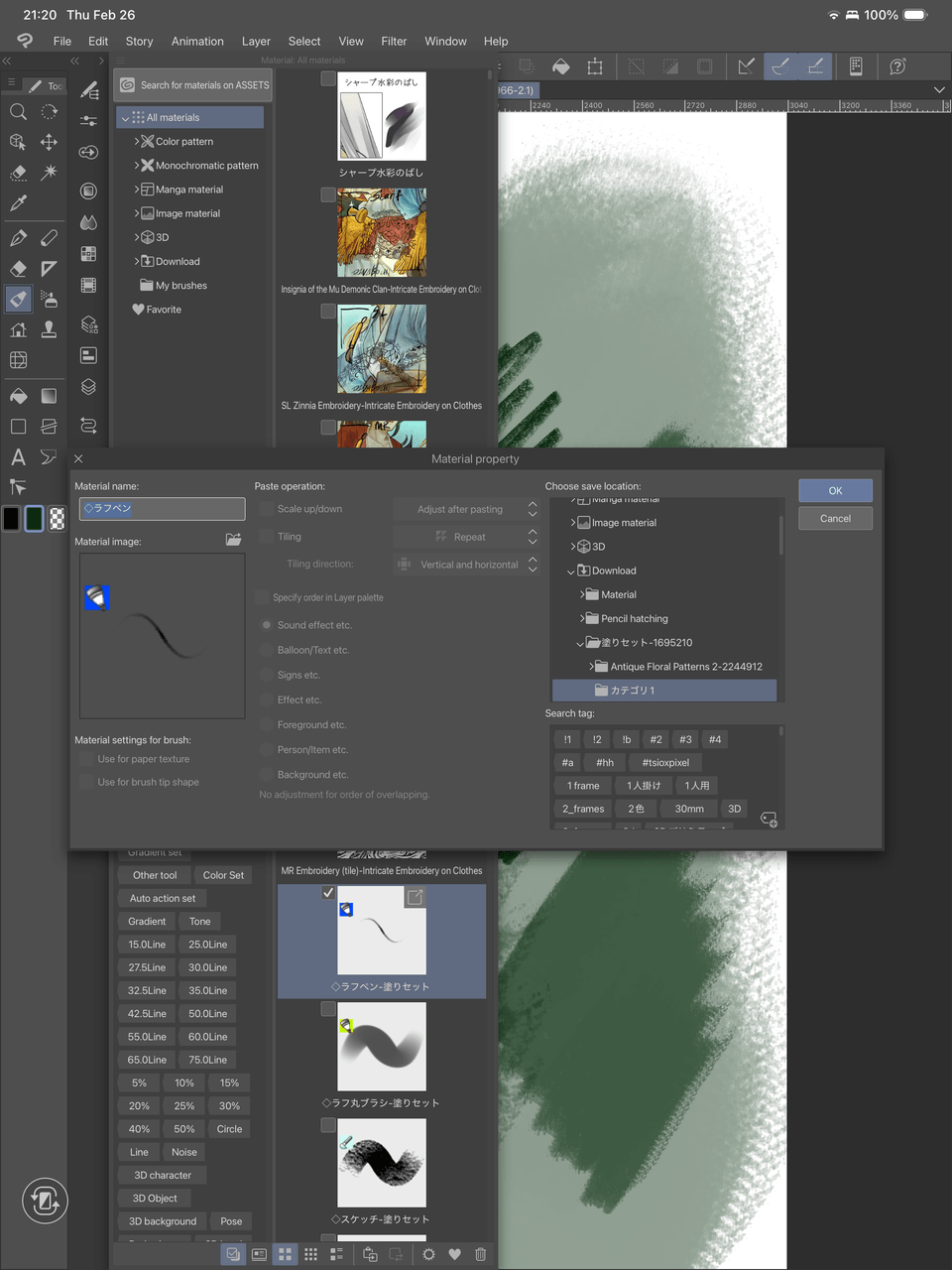Select the 3D character tag button
The width and height of the screenshot is (952, 1270).
click(163, 1175)
